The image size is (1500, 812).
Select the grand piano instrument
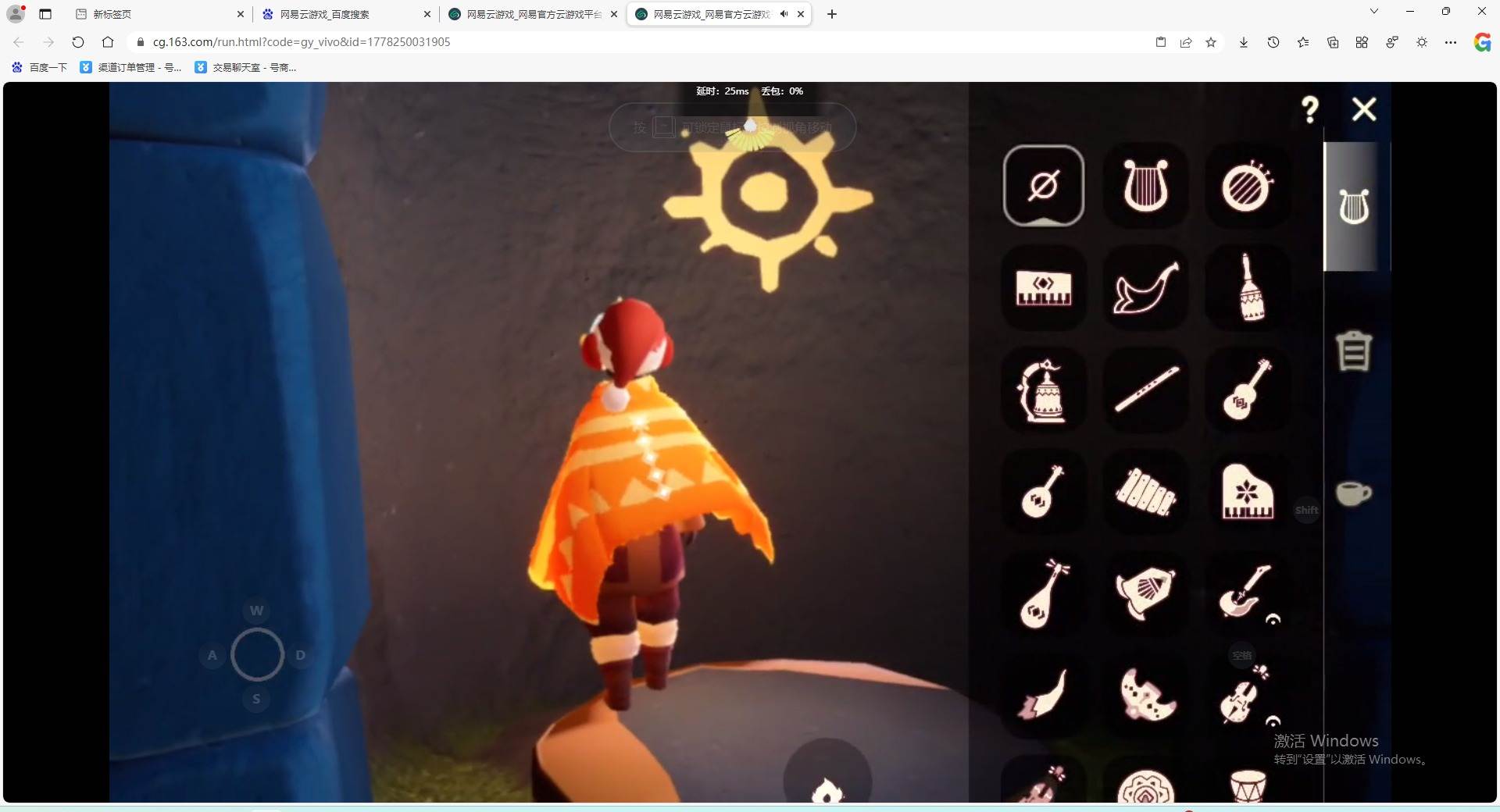click(x=1247, y=492)
